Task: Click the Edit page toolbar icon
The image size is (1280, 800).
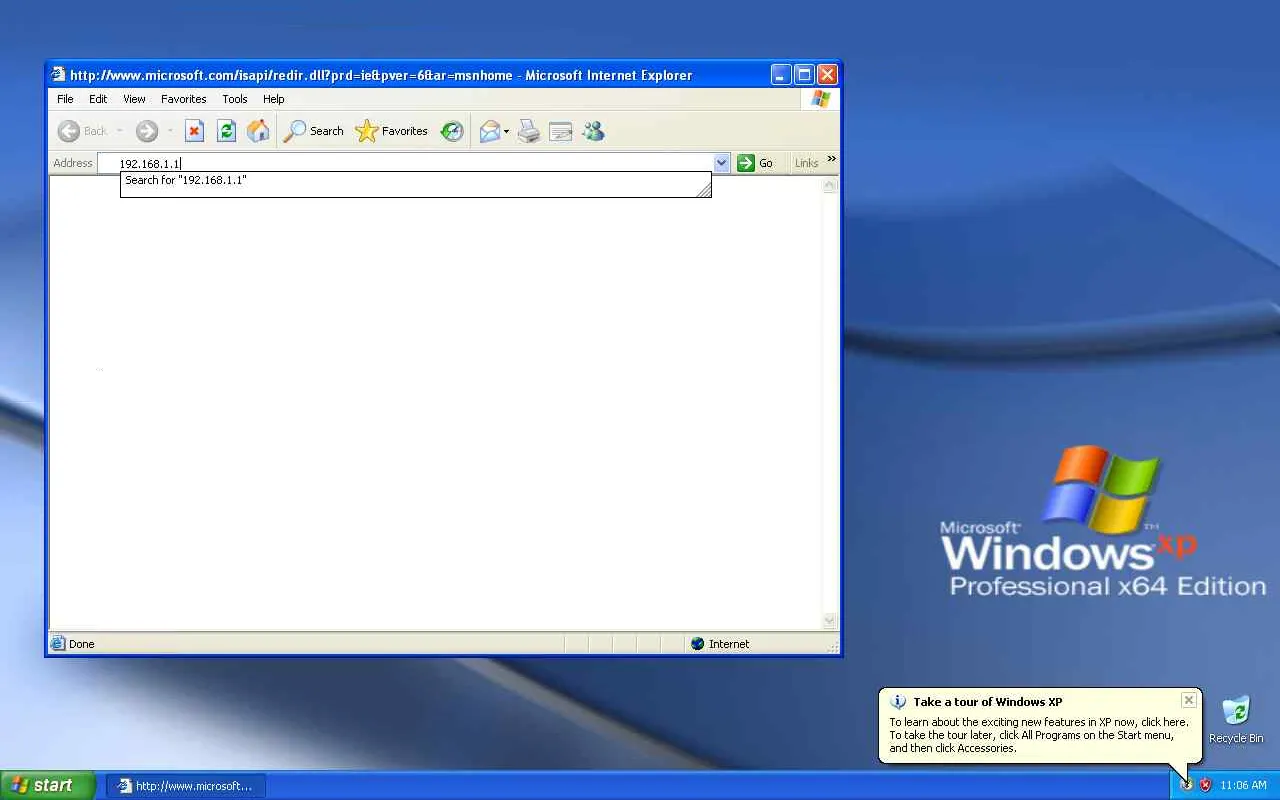Action: pos(561,131)
